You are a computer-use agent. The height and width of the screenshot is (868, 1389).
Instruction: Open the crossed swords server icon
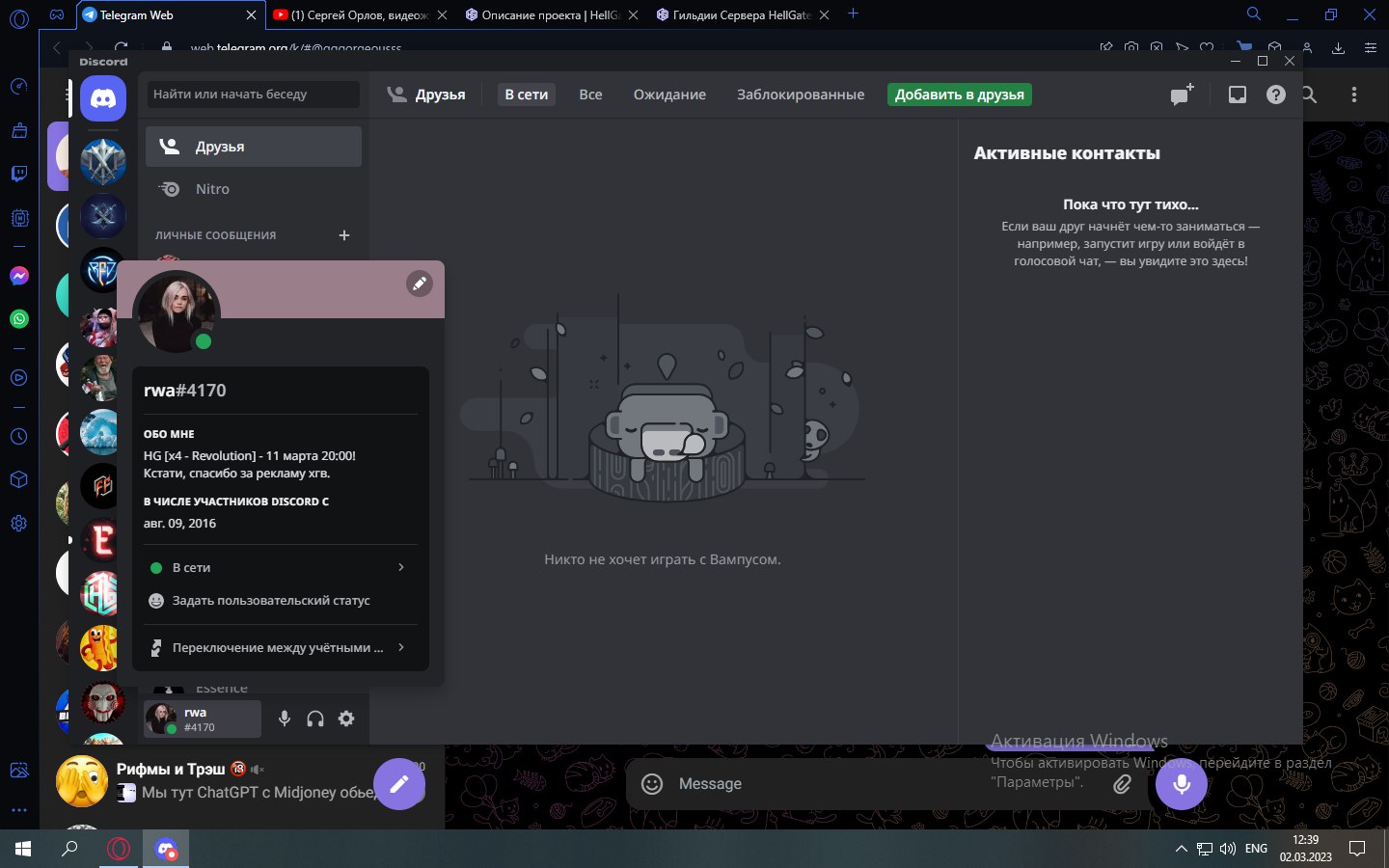[103, 216]
